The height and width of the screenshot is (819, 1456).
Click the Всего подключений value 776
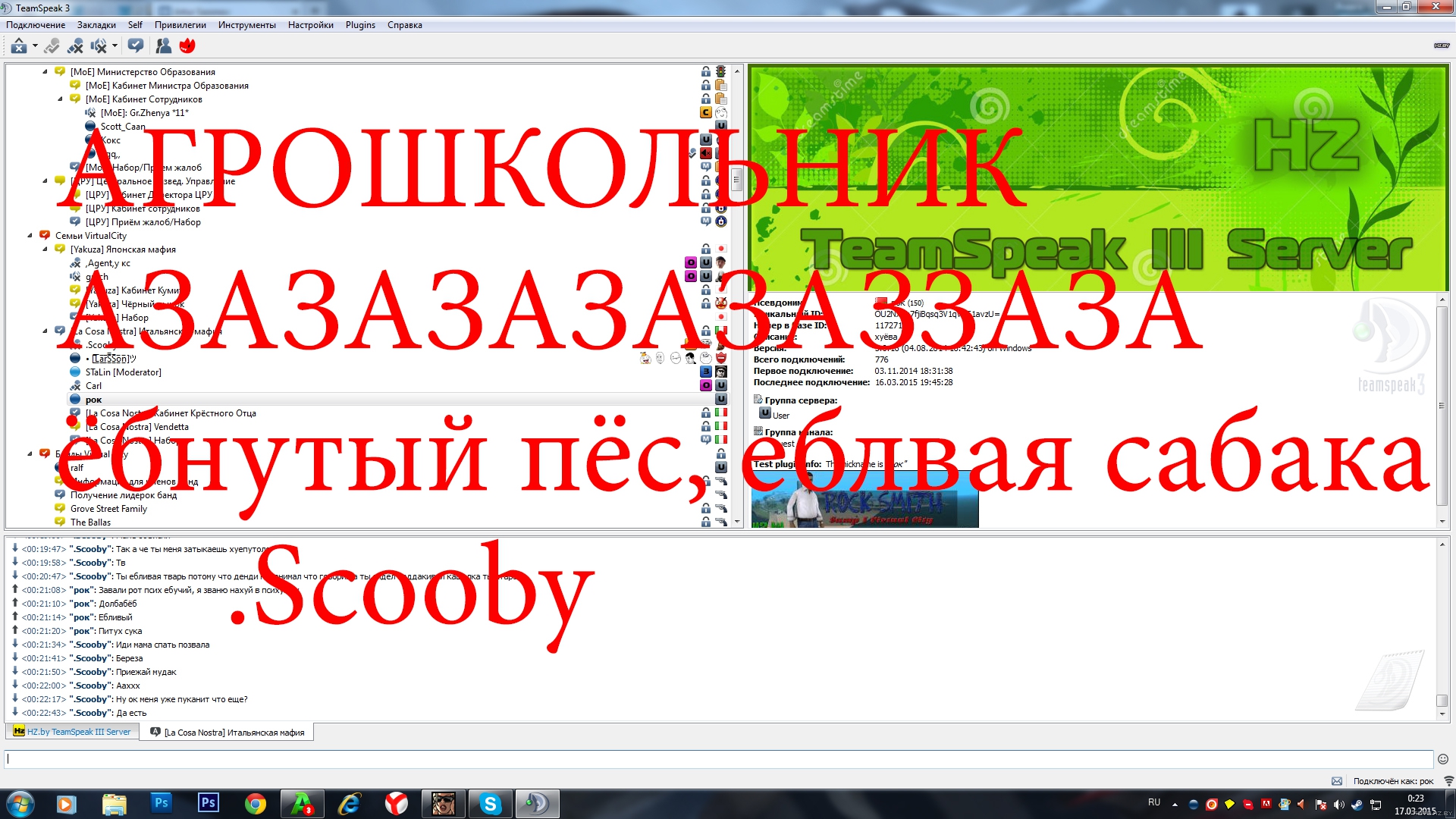point(882,360)
